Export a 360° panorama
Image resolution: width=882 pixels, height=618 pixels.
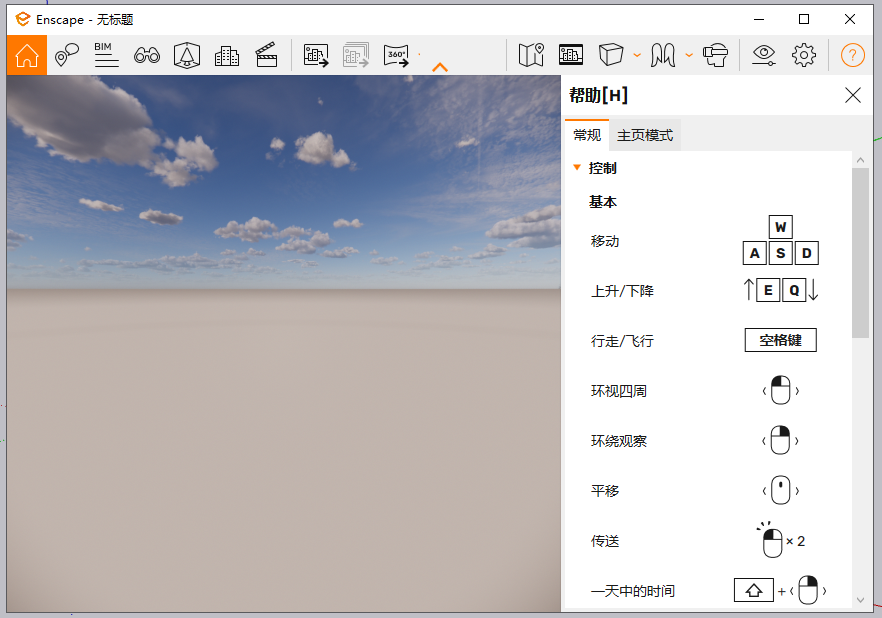click(396, 55)
